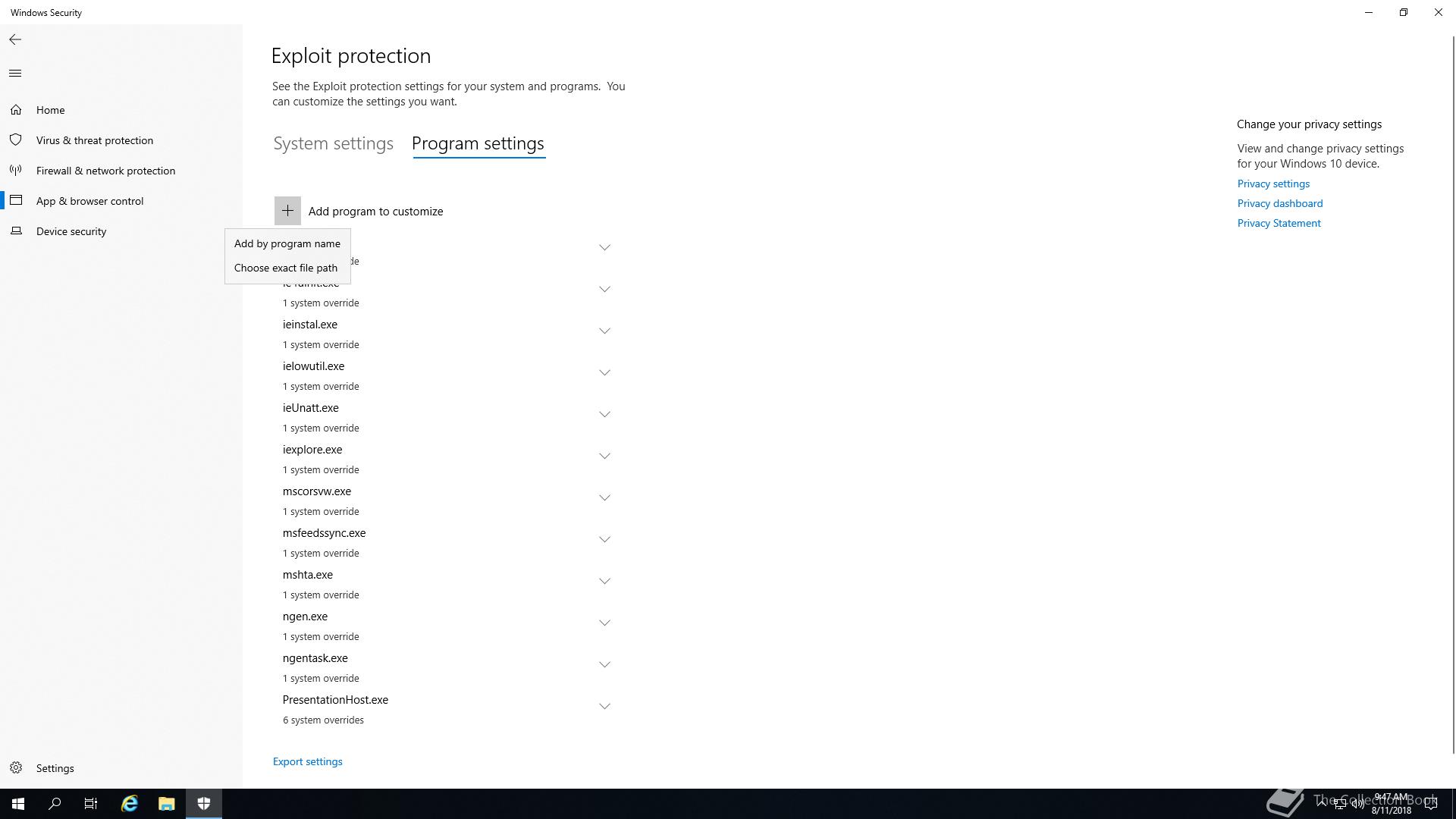
Task: Open taskbar search
Action: [x=55, y=804]
